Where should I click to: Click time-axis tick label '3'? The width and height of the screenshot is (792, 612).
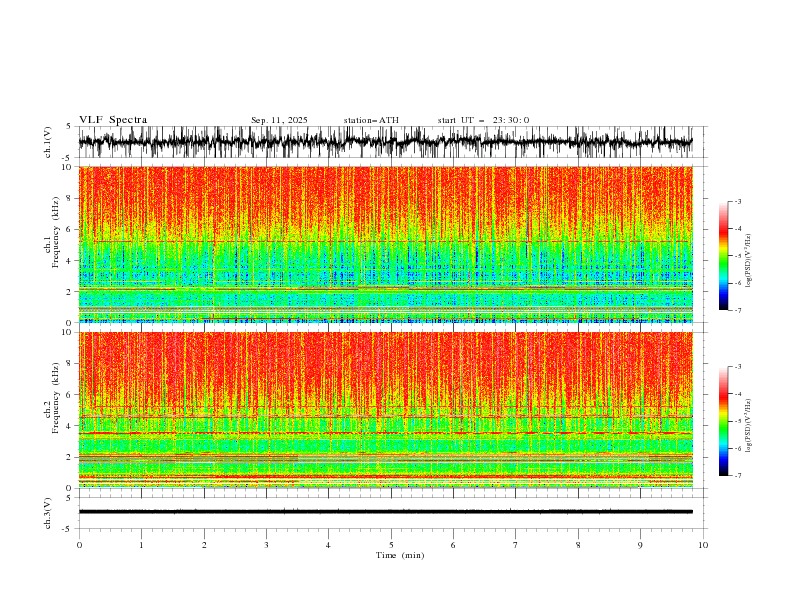[x=266, y=545]
